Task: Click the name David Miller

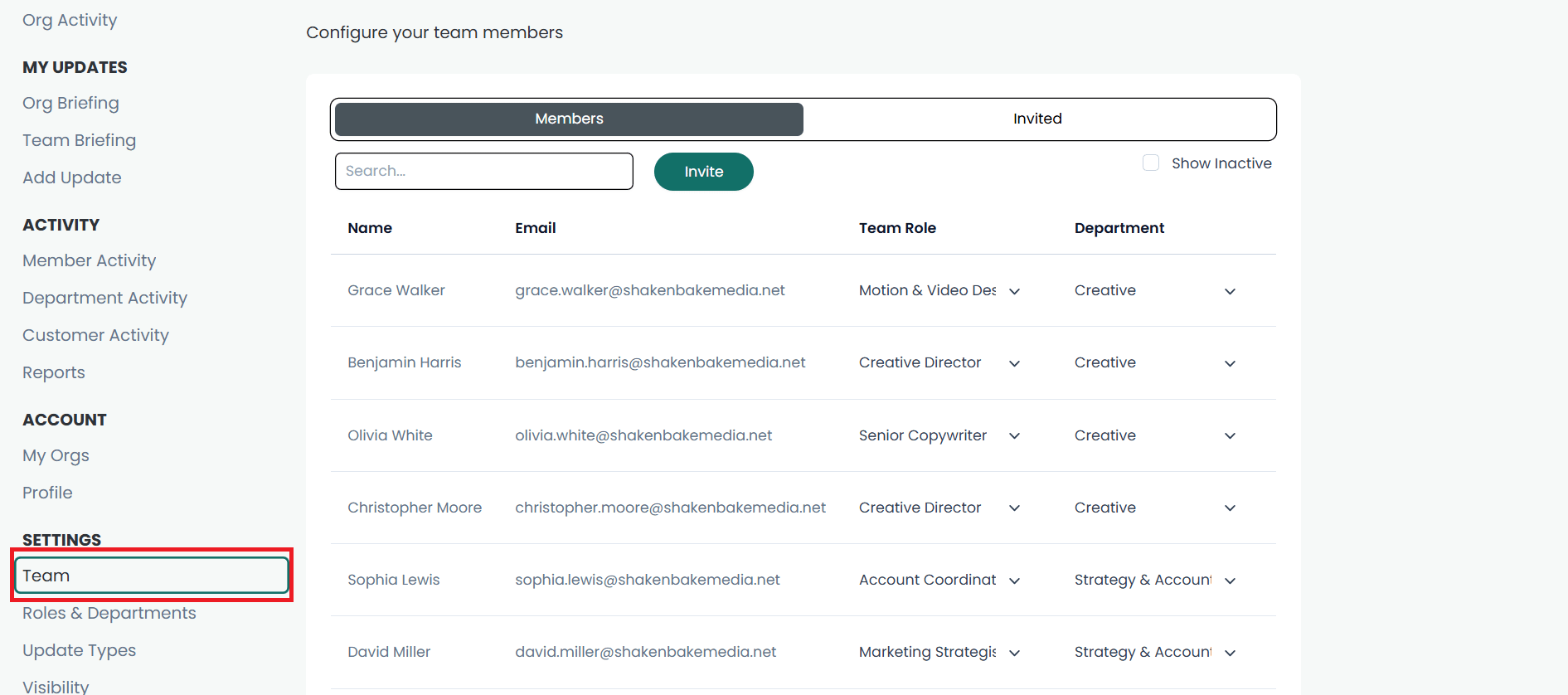Action: (x=389, y=652)
